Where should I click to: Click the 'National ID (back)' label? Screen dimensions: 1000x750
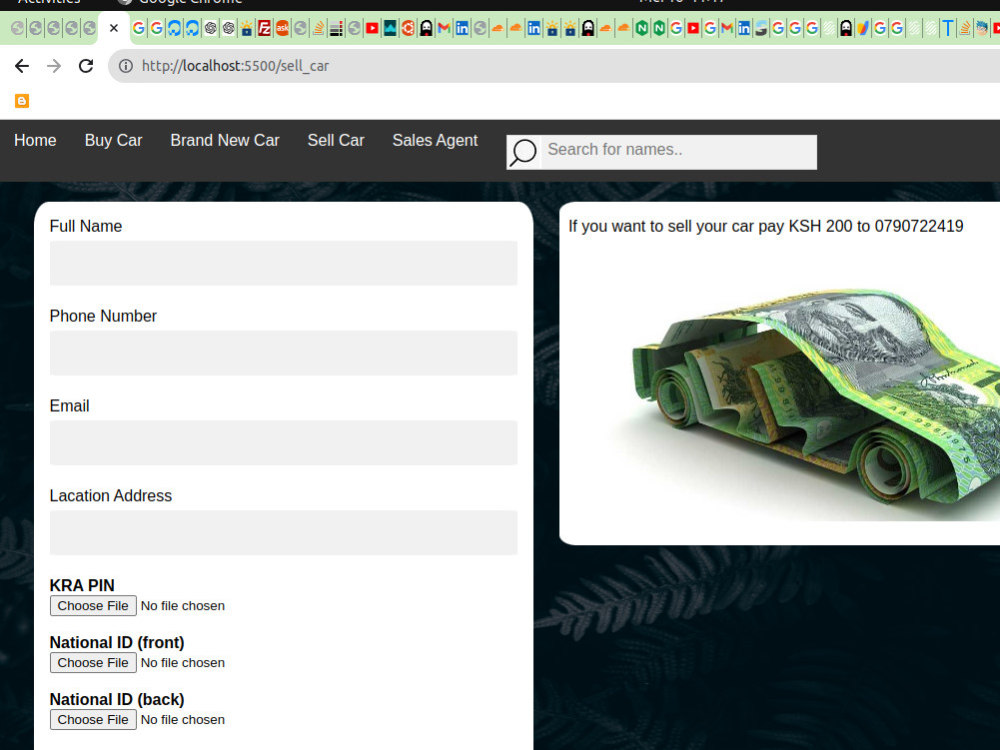click(117, 700)
